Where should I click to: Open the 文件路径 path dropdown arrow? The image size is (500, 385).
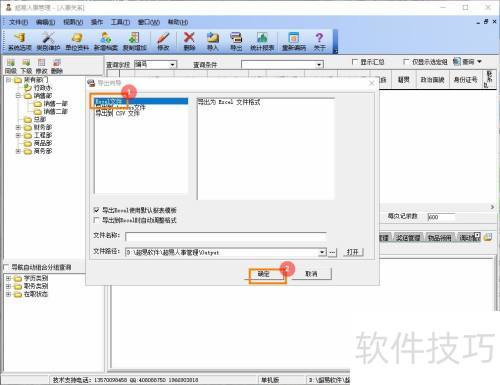click(322, 252)
